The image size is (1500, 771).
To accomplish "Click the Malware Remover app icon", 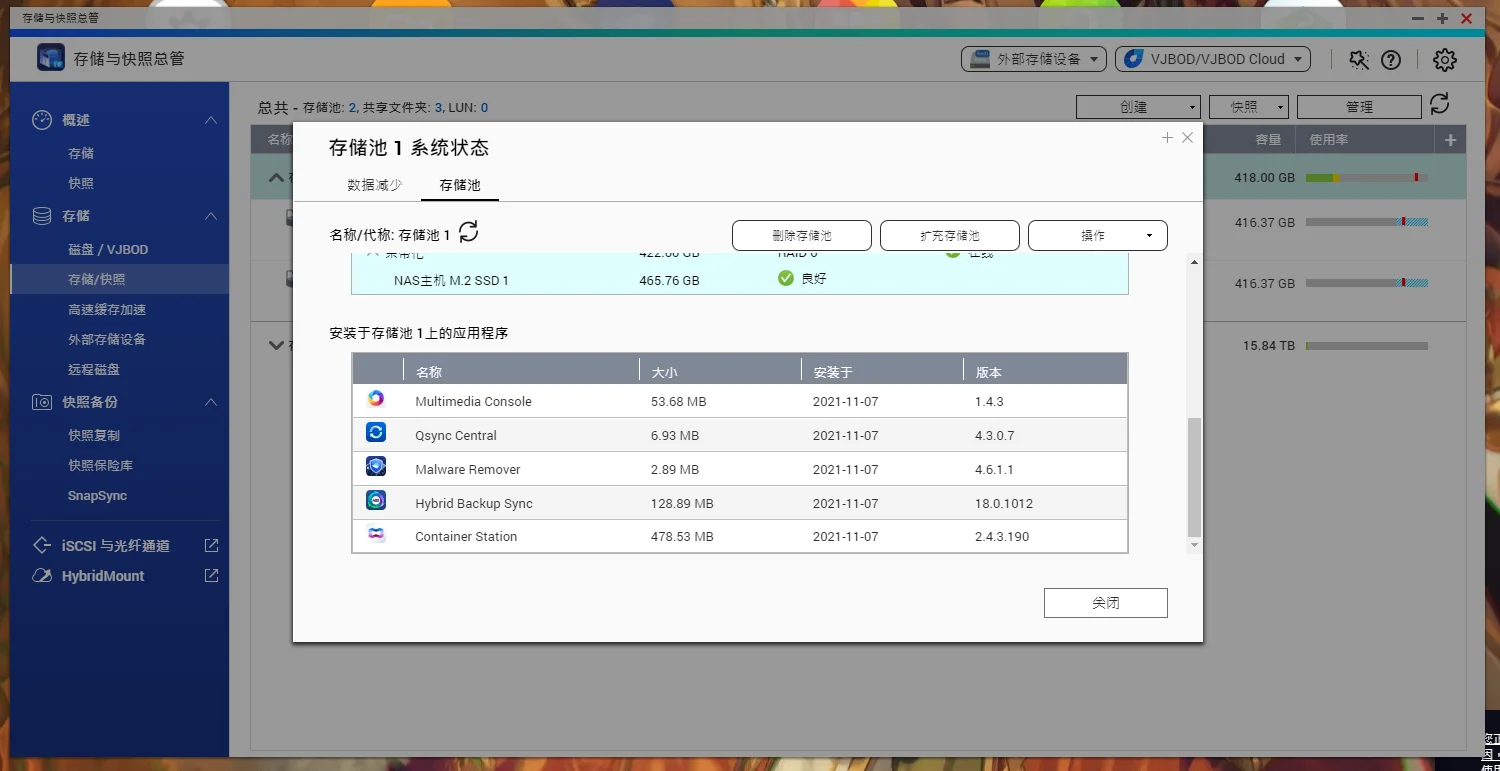I will point(376,467).
